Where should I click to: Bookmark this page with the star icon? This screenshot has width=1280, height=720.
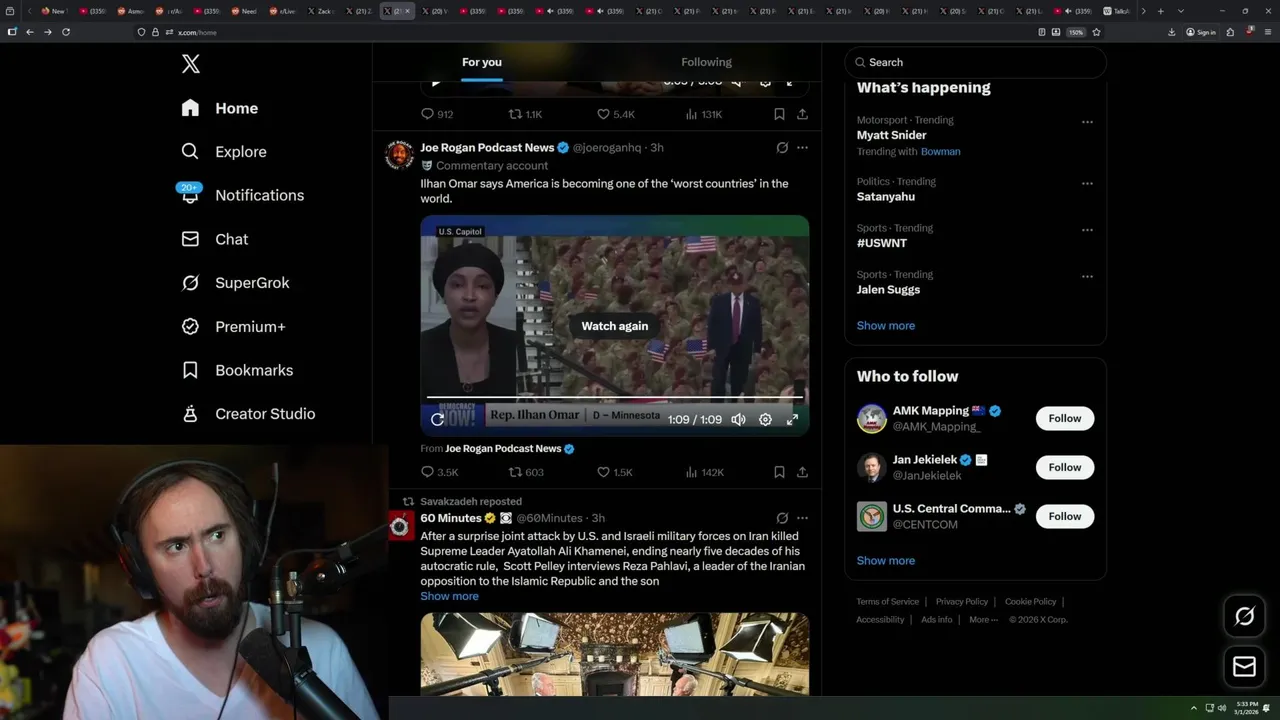[1096, 32]
